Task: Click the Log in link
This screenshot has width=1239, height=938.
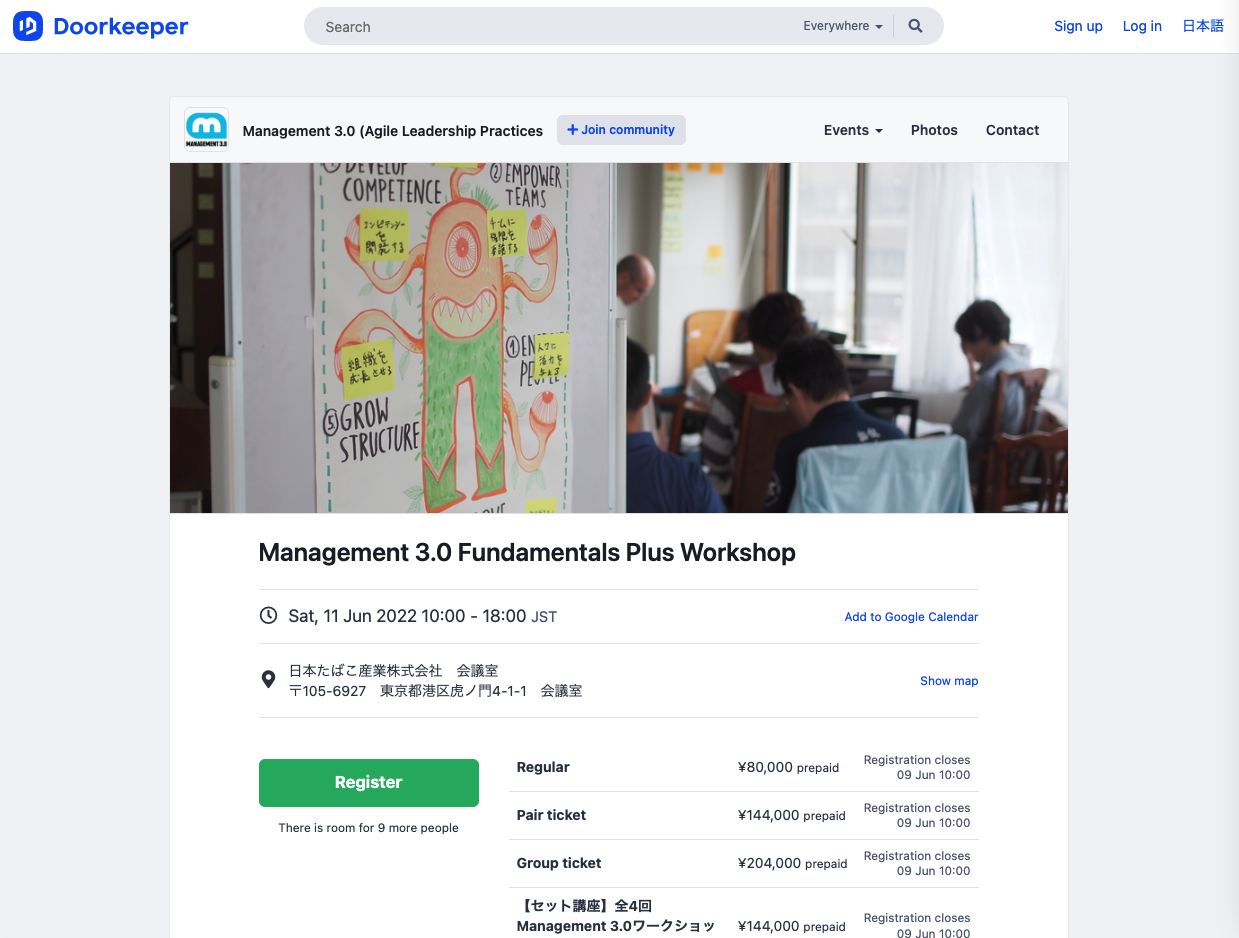Action: tap(1142, 26)
